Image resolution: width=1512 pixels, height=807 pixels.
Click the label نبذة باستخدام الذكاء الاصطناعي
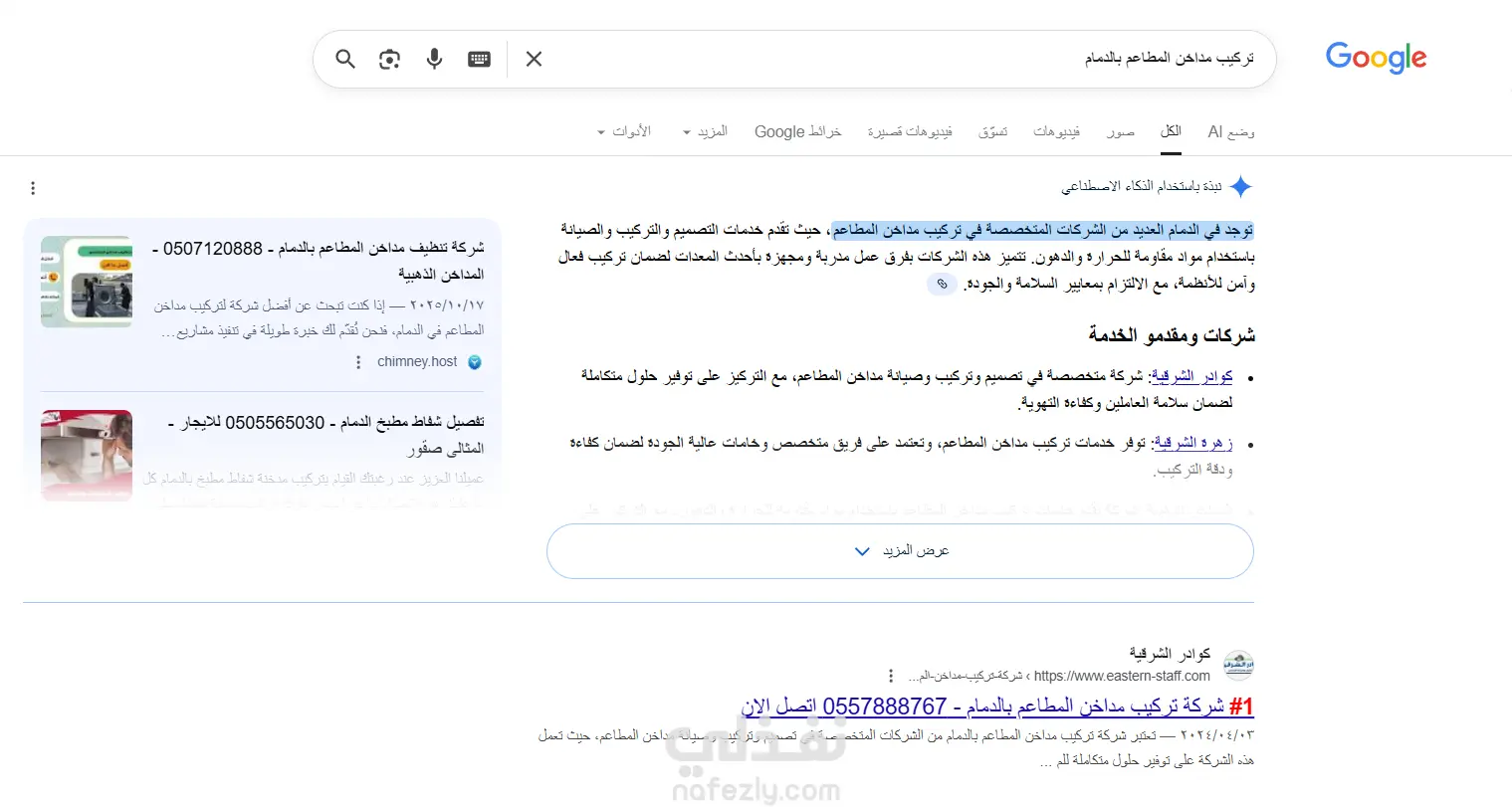[x=1142, y=186]
